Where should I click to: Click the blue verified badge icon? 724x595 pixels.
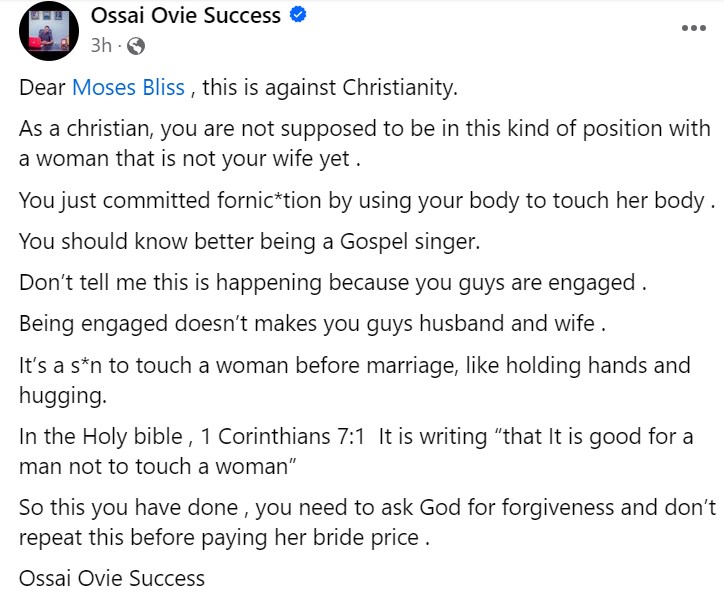pos(296,16)
